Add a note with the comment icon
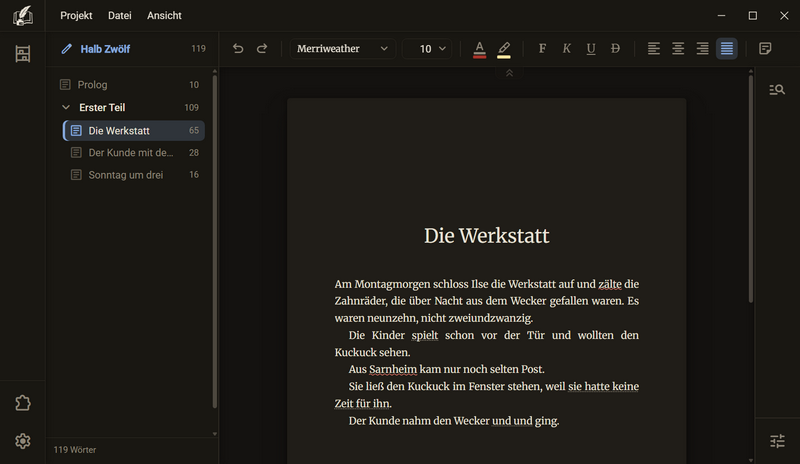The height and width of the screenshot is (464, 800). click(765, 48)
